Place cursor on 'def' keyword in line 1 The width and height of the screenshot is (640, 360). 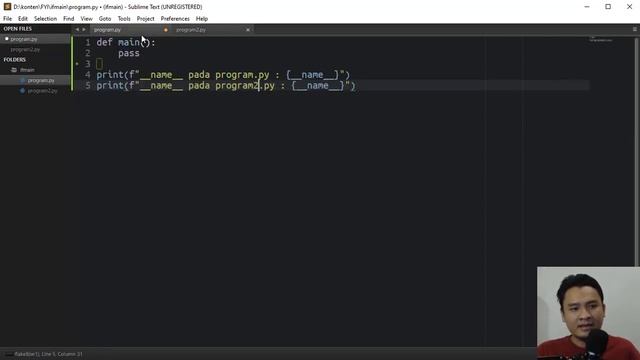point(104,42)
